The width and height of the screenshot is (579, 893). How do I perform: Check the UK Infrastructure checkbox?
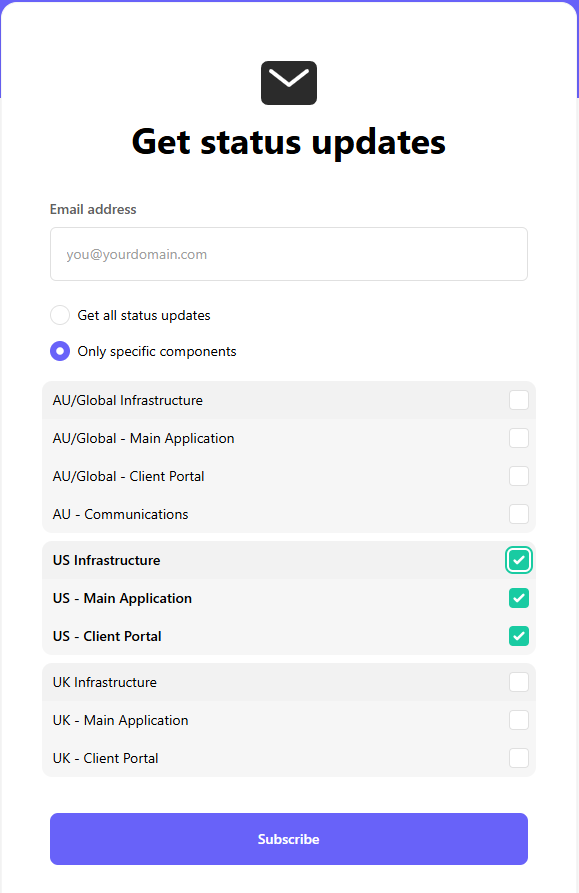pyautogui.click(x=519, y=682)
